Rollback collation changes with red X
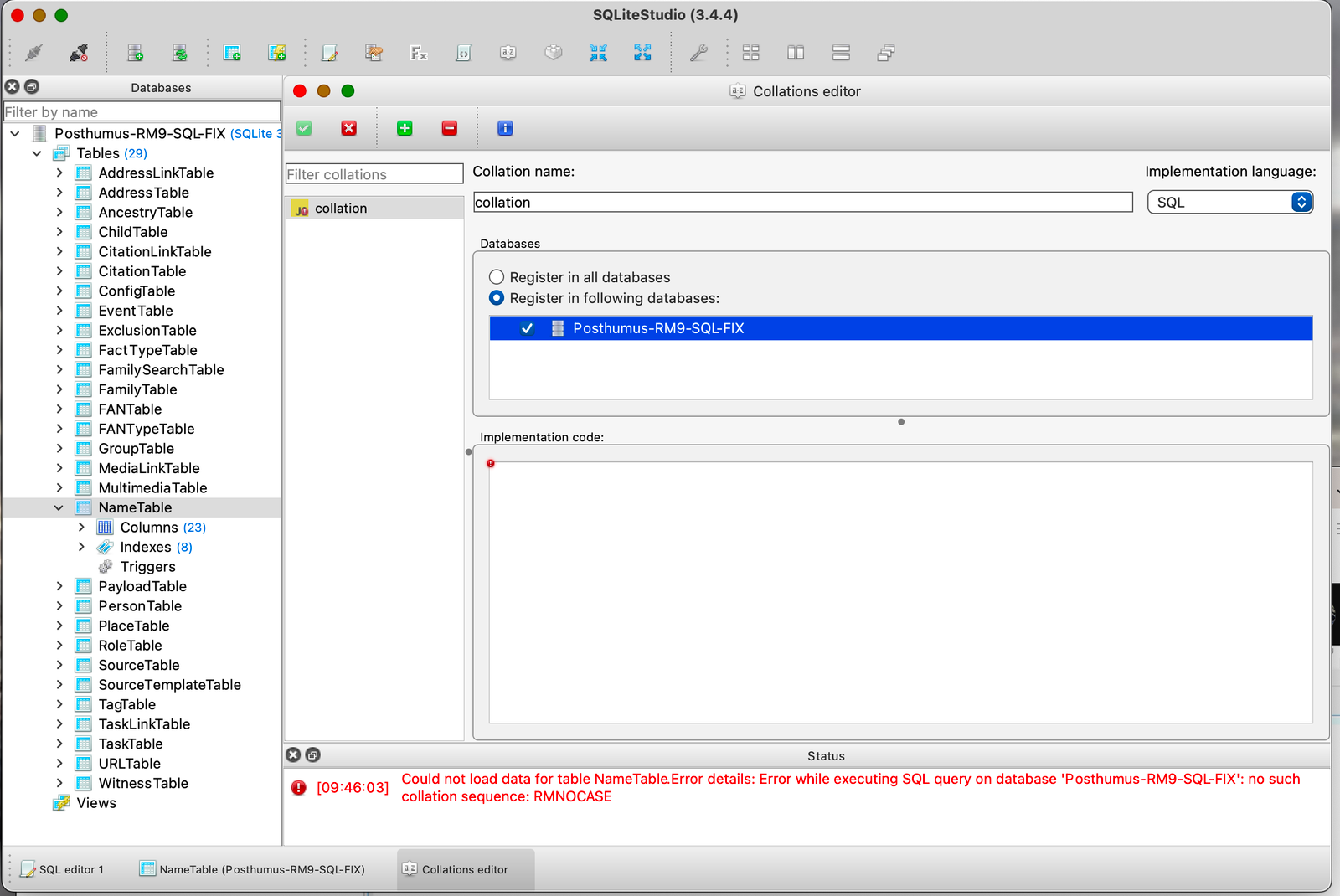This screenshot has width=1340, height=896. [x=349, y=128]
